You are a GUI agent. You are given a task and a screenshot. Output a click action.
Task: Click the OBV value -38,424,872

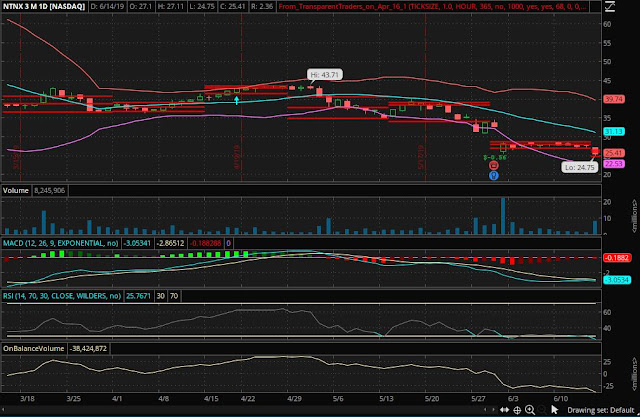[x=88, y=348]
